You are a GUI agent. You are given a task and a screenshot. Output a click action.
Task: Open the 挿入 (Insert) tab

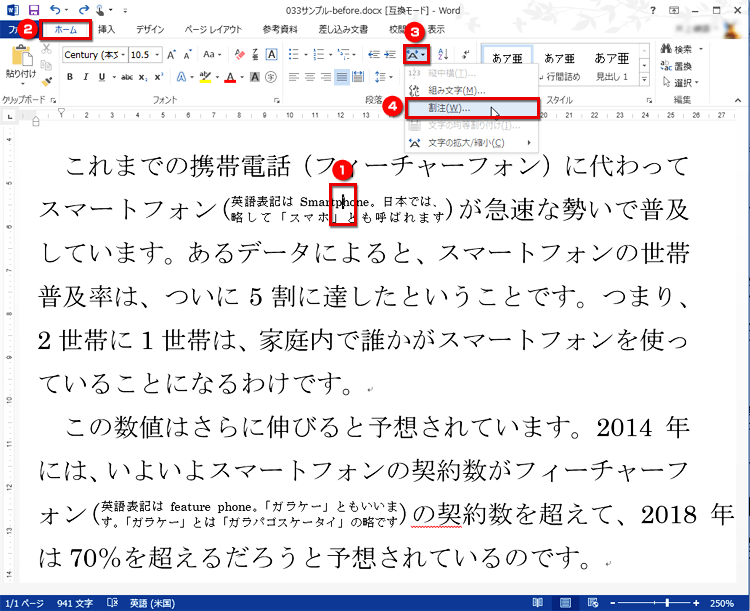[106, 30]
